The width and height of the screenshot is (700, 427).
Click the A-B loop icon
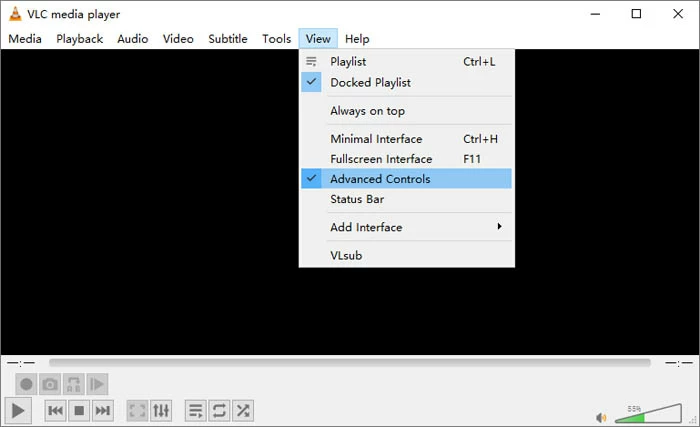point(73,384)
